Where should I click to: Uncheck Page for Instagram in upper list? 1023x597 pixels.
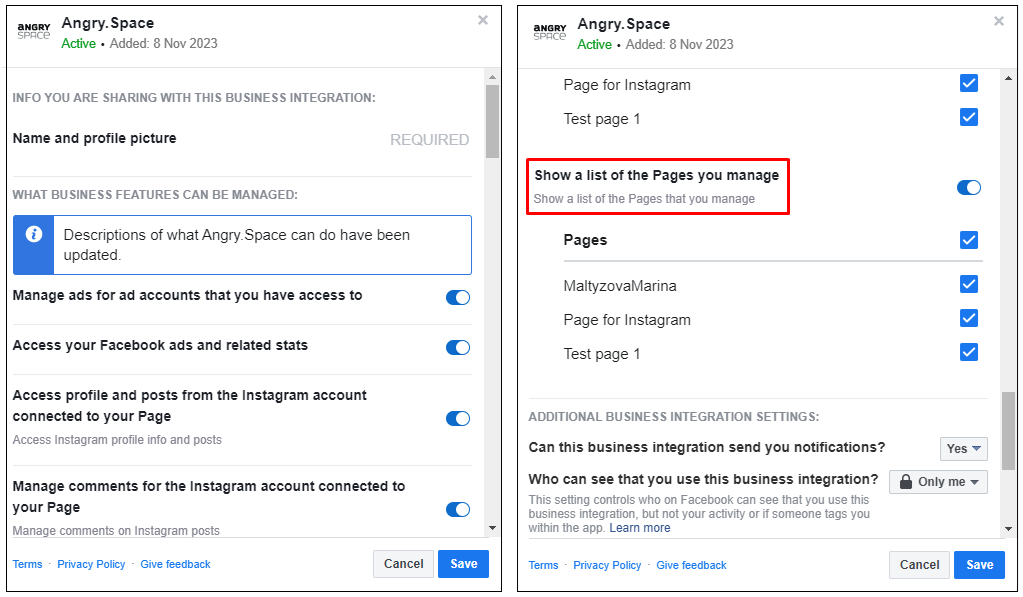pyautogui.click(x=969, y=83)
